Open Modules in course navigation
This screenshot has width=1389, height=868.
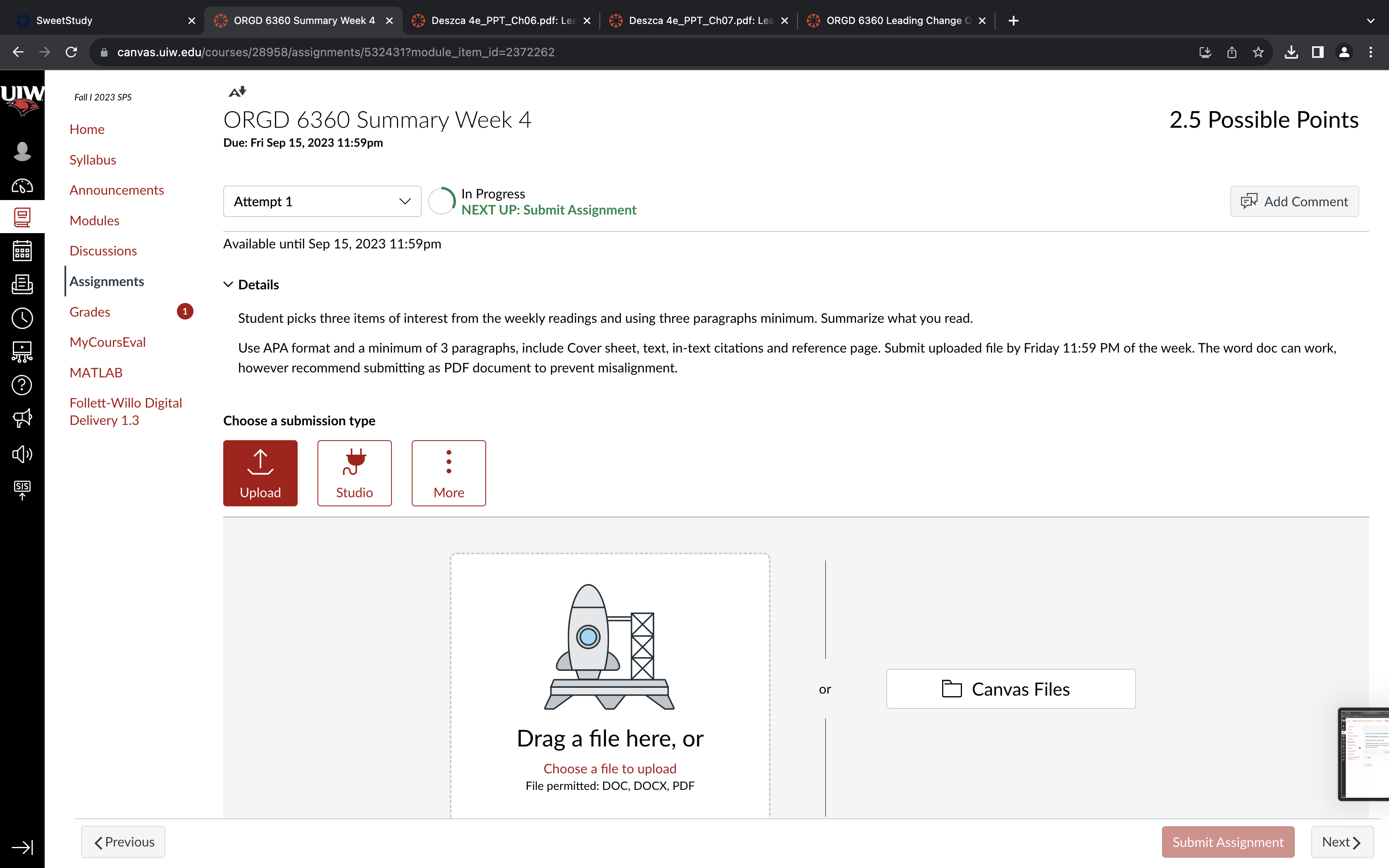pyautogui.click(x=94, y=220)
